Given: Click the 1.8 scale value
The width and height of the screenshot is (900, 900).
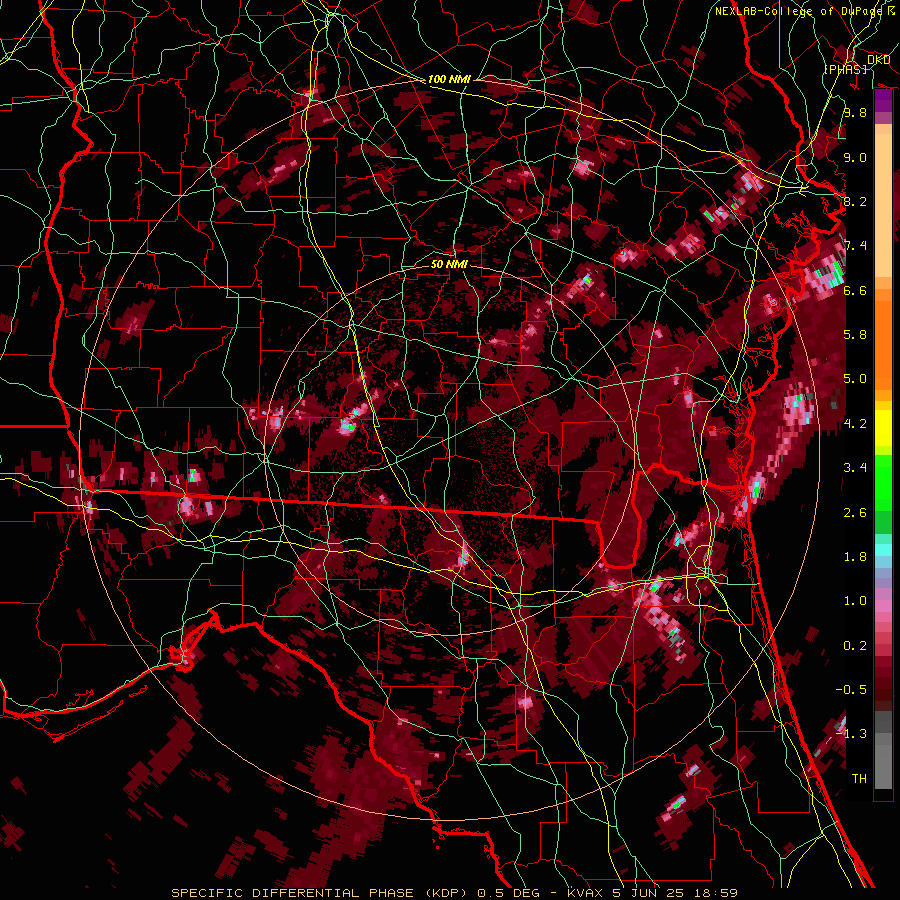Looking at the screenshot, I should coord(855,557).
